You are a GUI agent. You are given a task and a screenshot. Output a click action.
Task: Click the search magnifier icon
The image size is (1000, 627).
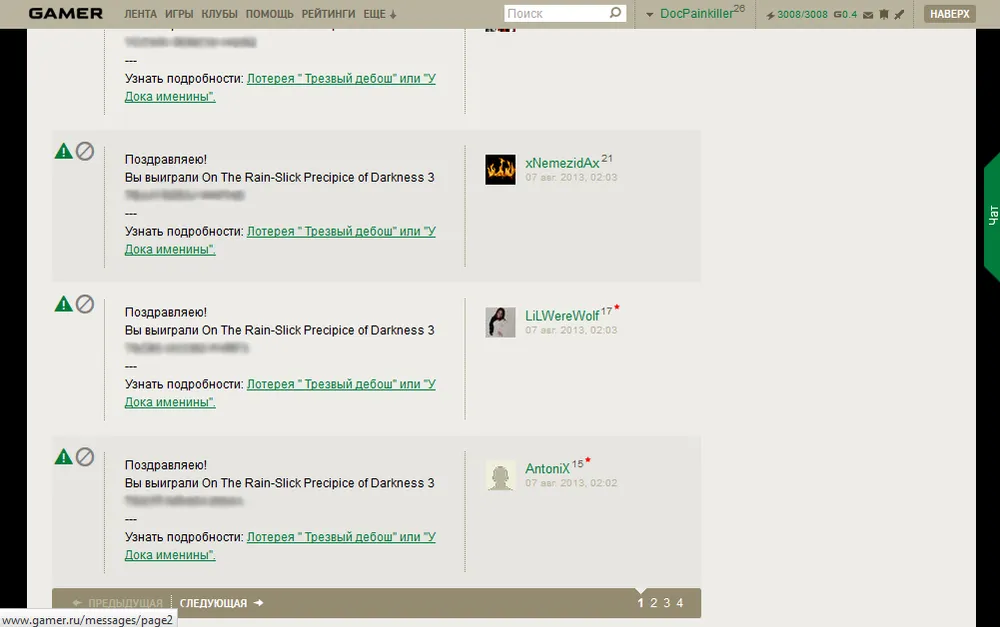615,13
